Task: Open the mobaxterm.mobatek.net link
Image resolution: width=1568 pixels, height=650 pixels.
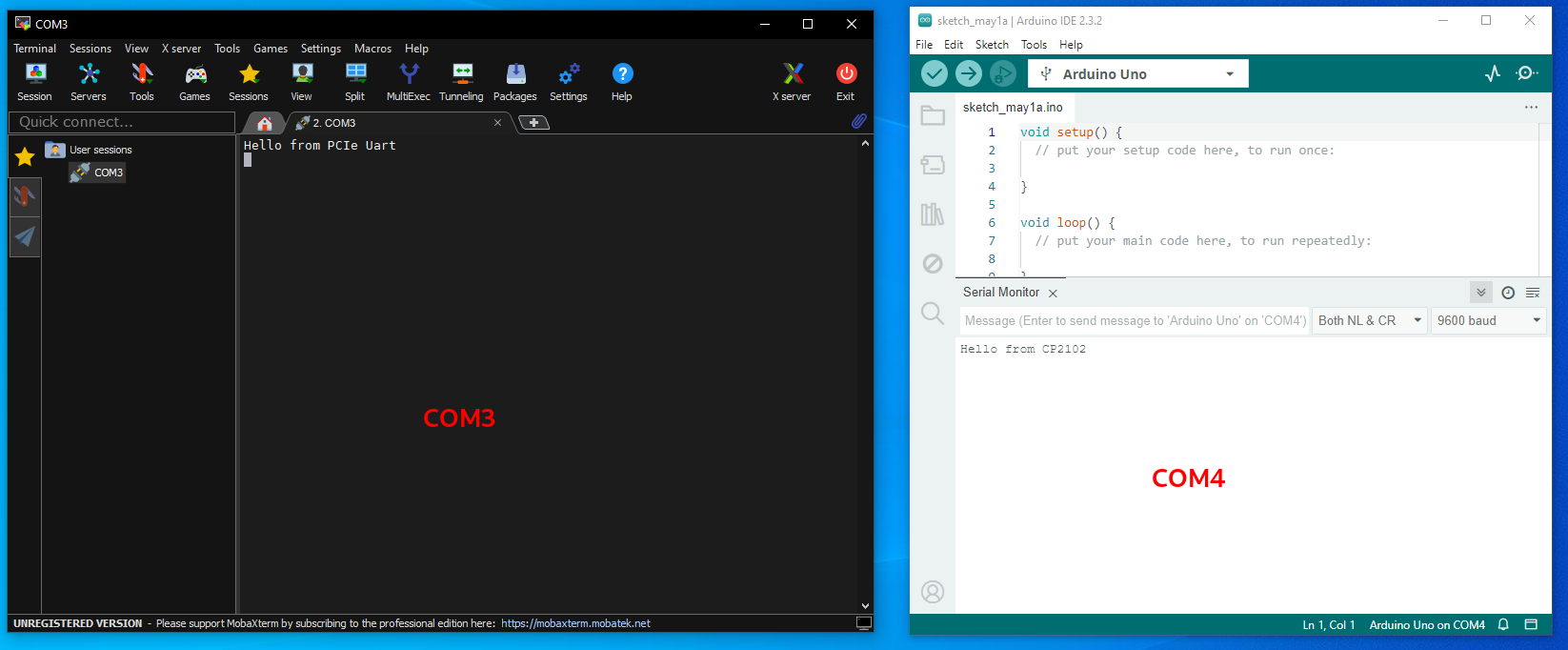Action: pyautogui.click(x=575, y=623)
